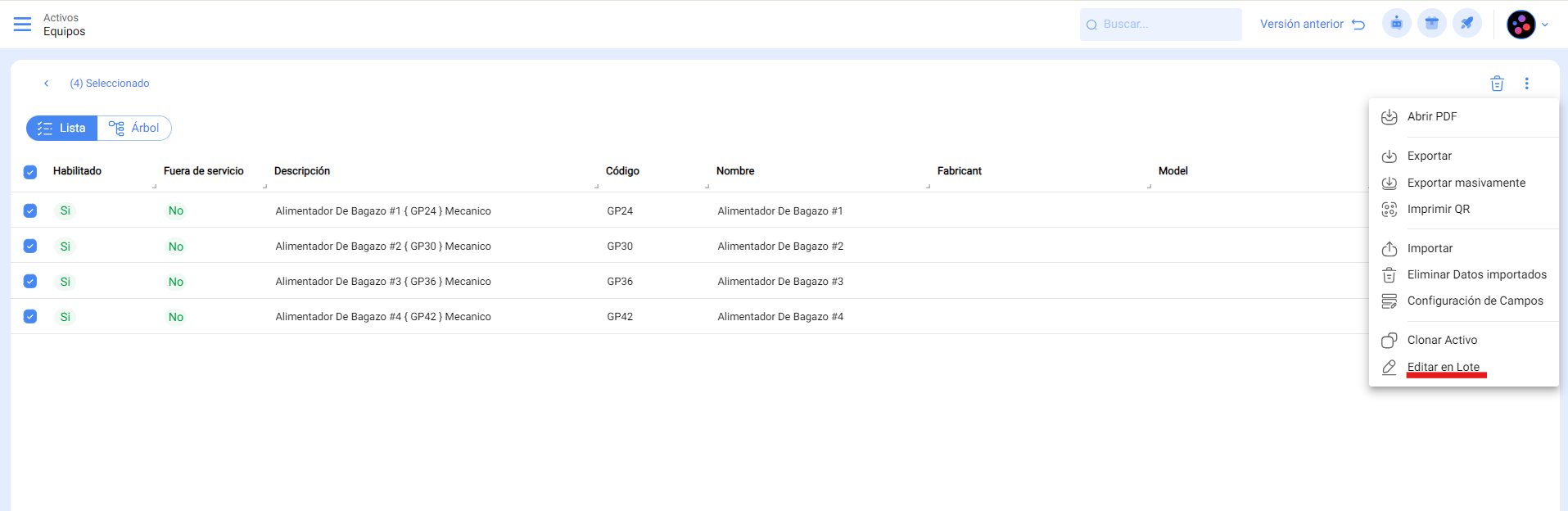Click the rocket icon in header
This screenshot has height=511, width=1568.
coord(1466,24)
